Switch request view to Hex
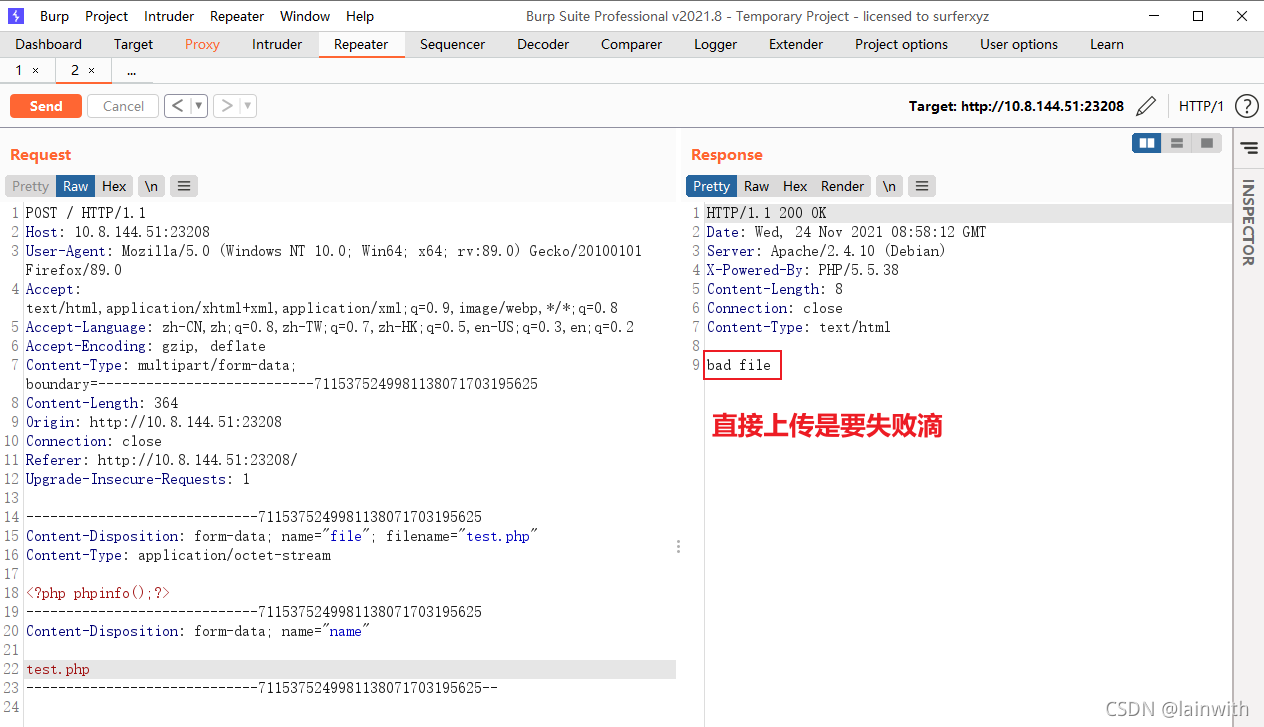This screenshot has height=727, width=1264. point(114,186)
